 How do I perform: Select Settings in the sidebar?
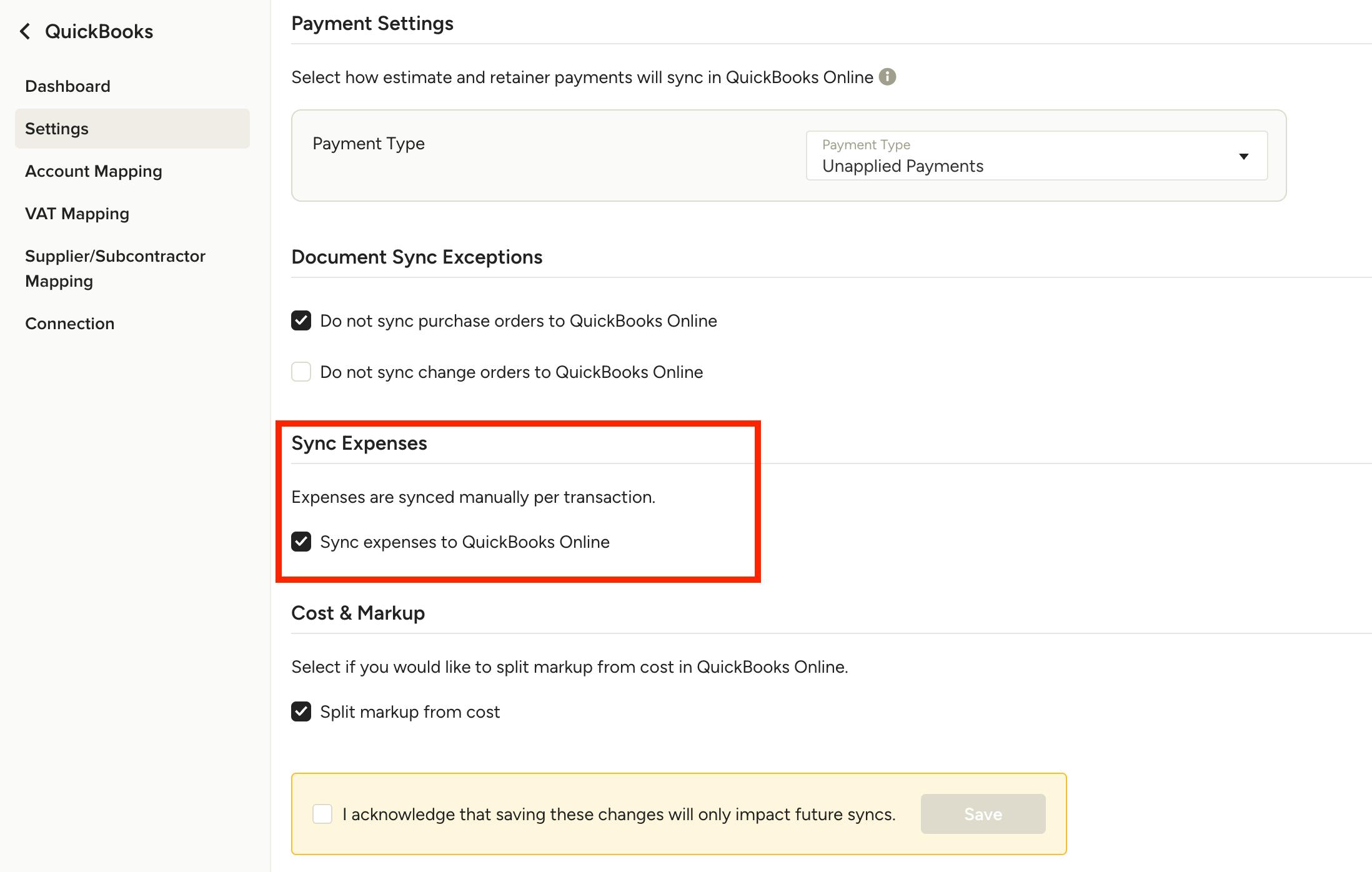point(132,129)
